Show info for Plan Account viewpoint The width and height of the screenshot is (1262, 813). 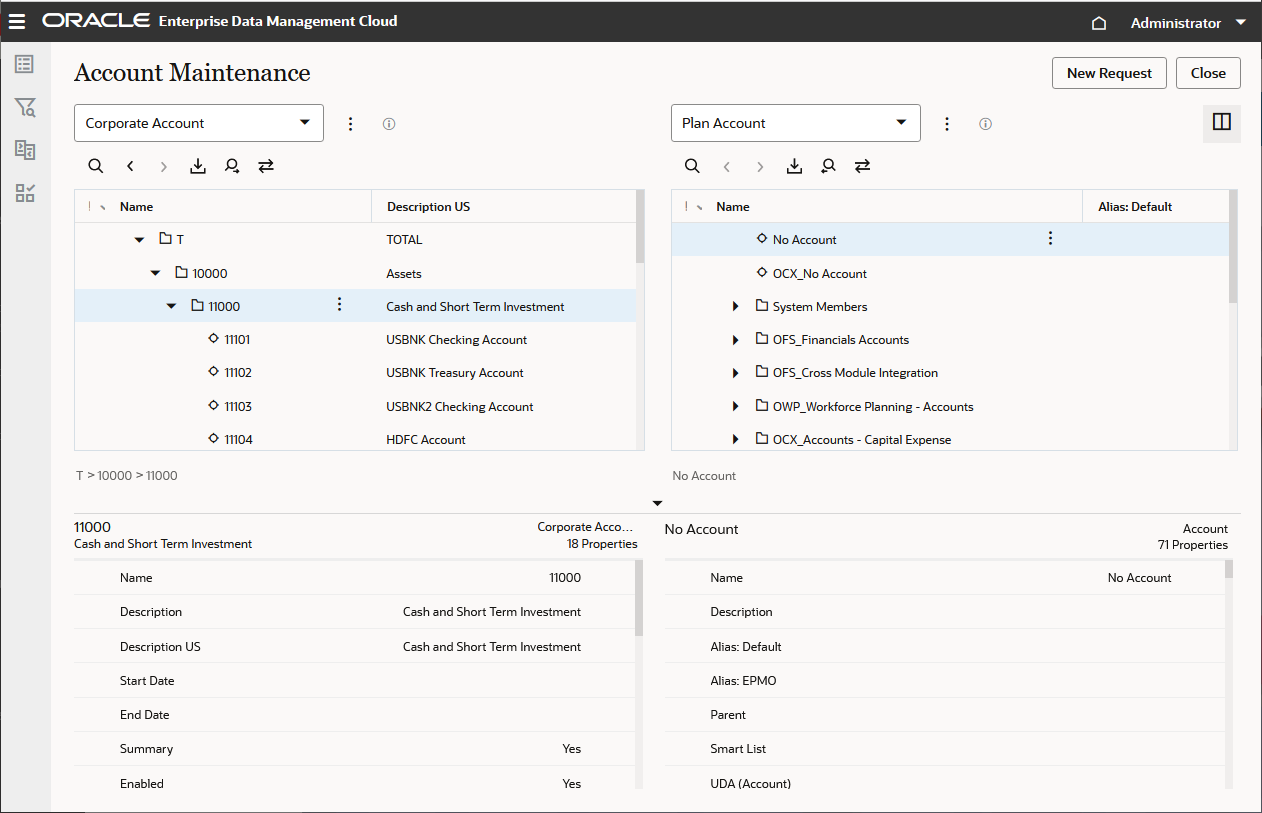click(x=985, y=124)
